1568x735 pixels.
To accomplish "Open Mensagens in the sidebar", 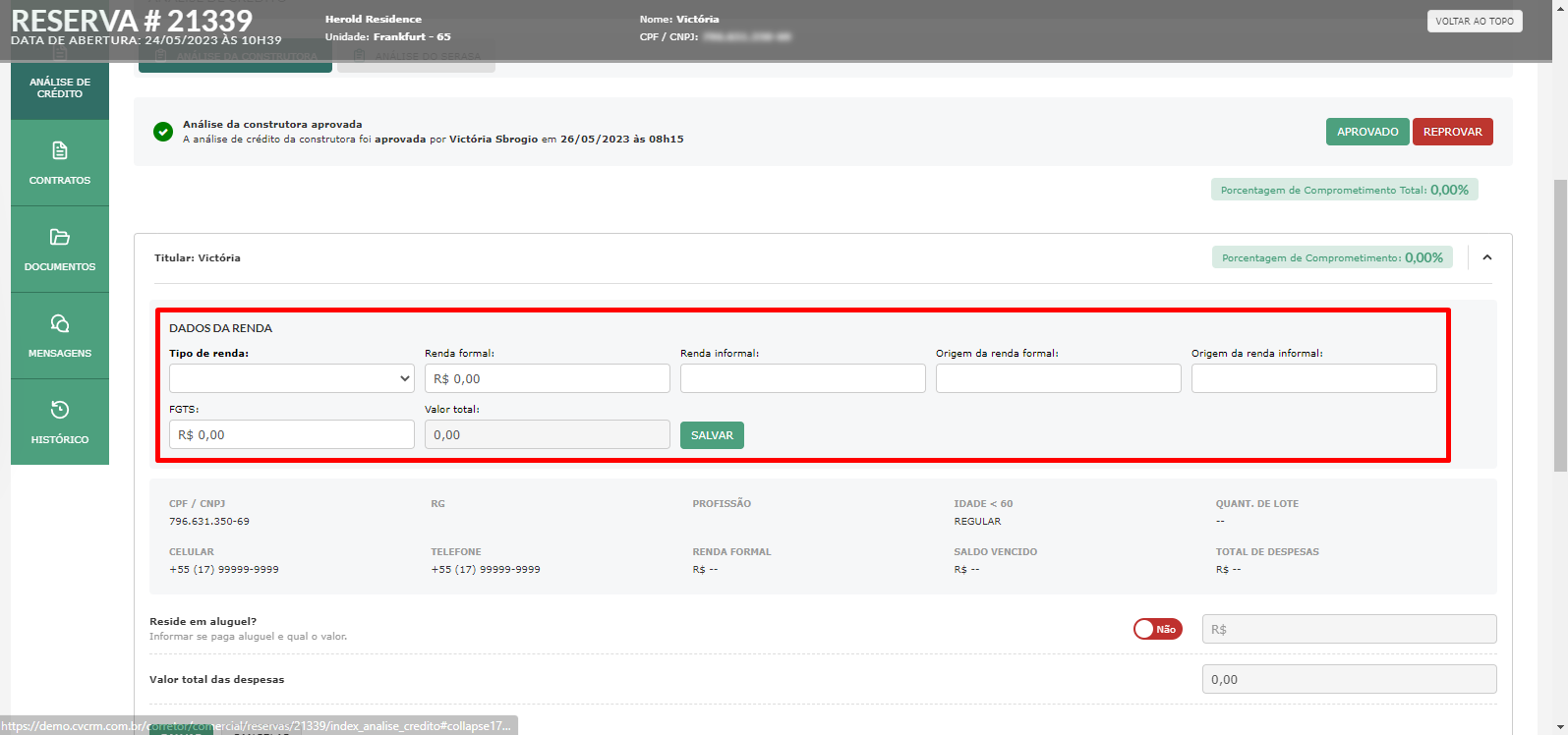I will point(60,336).
